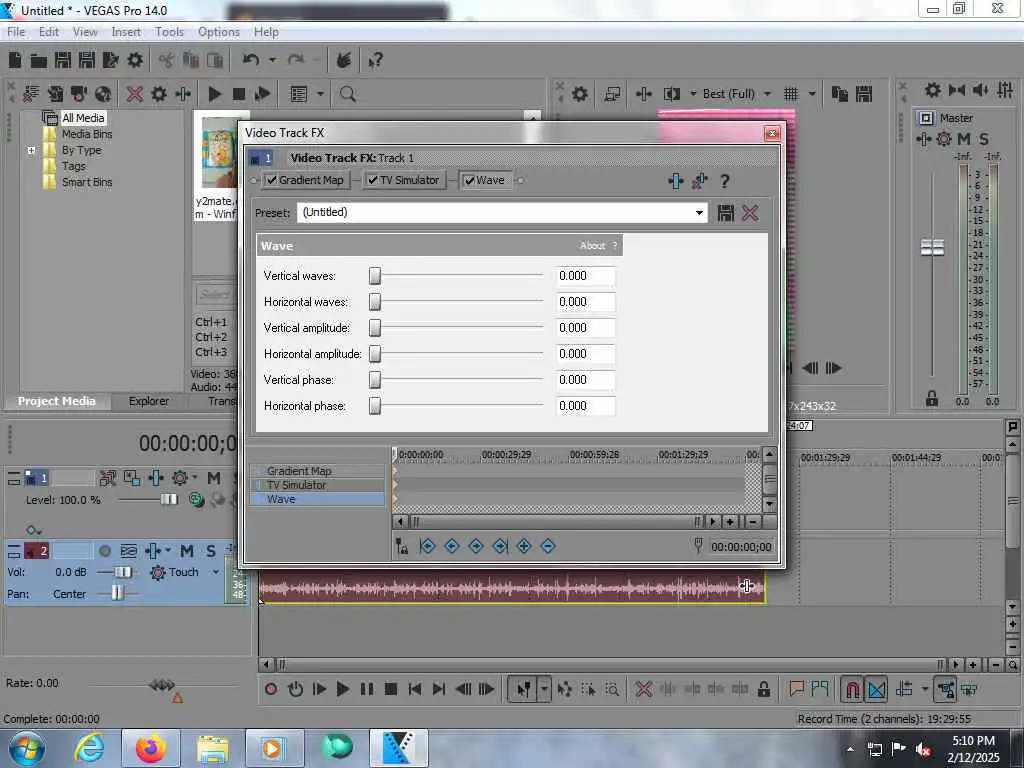Toggle the Enable Snapping magnet icon
This screenshot has height=768, width=1024.
click(852, 689)
